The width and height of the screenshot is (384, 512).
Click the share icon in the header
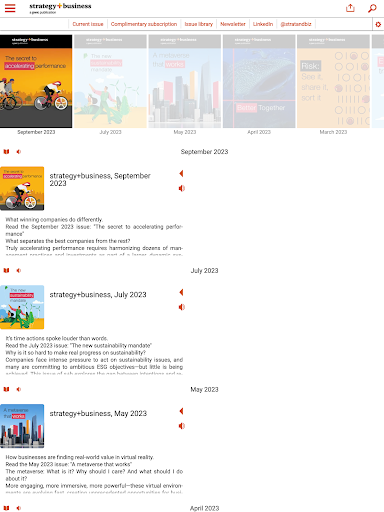(350, 8)
